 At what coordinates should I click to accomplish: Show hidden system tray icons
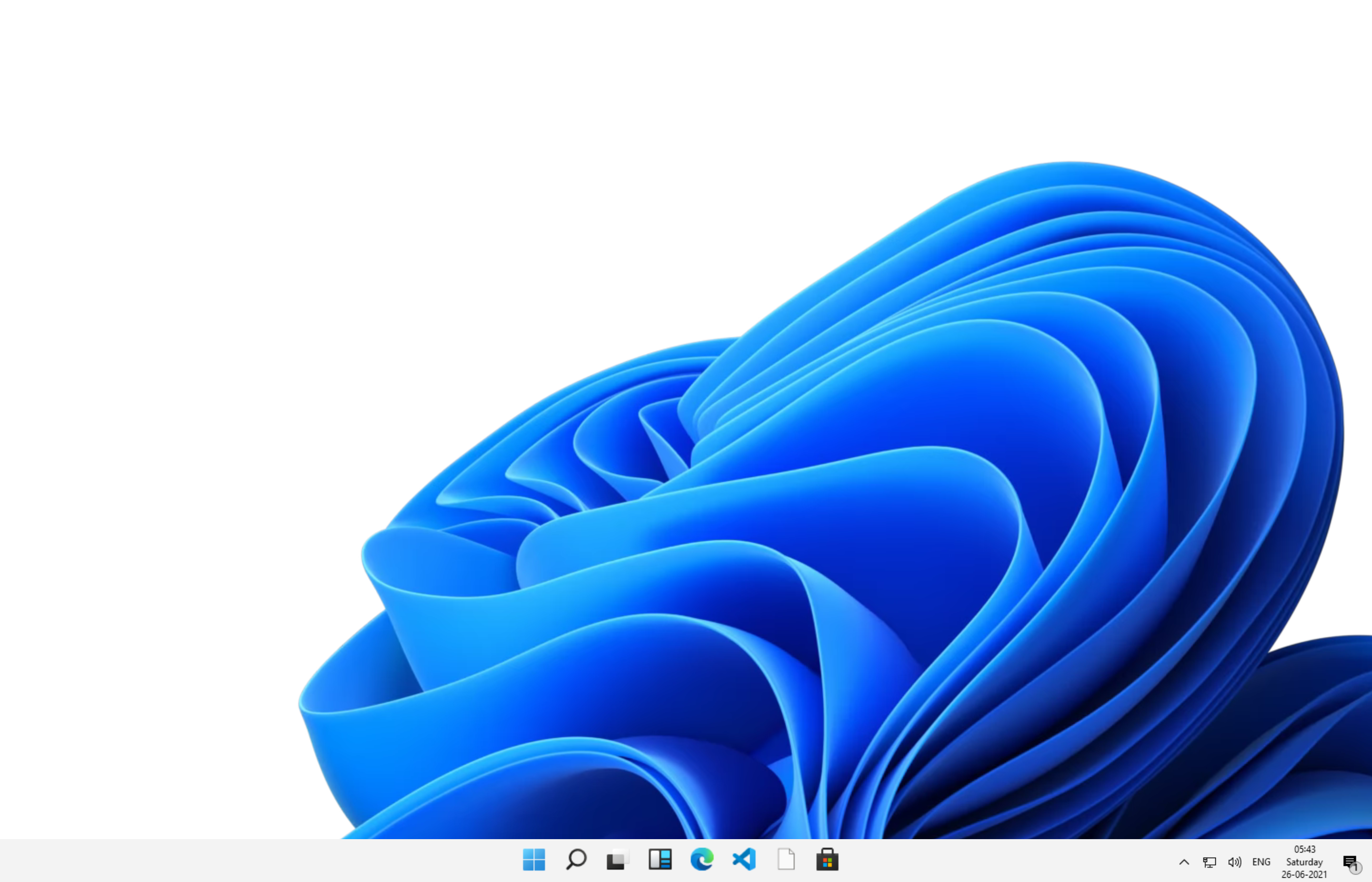[x=1184, y=862]
